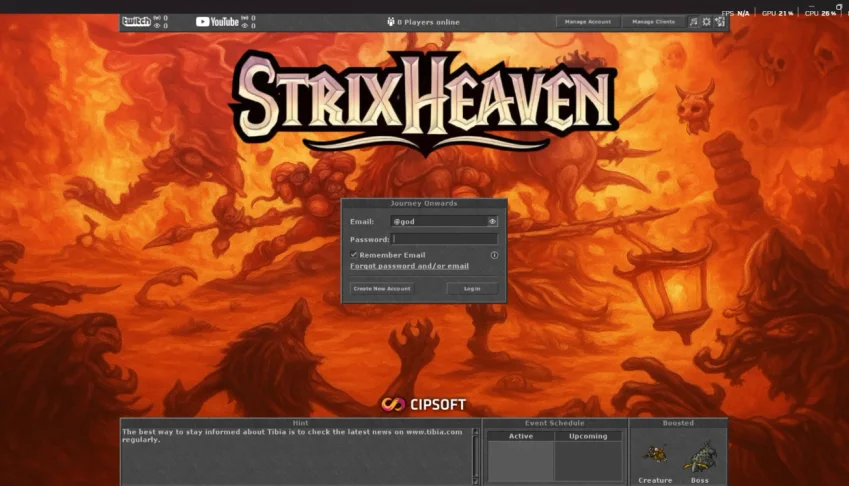The height and width of the screenshot is (486, 849).
Task: Select the boosted Creature sprite
Action: [655, 454]
